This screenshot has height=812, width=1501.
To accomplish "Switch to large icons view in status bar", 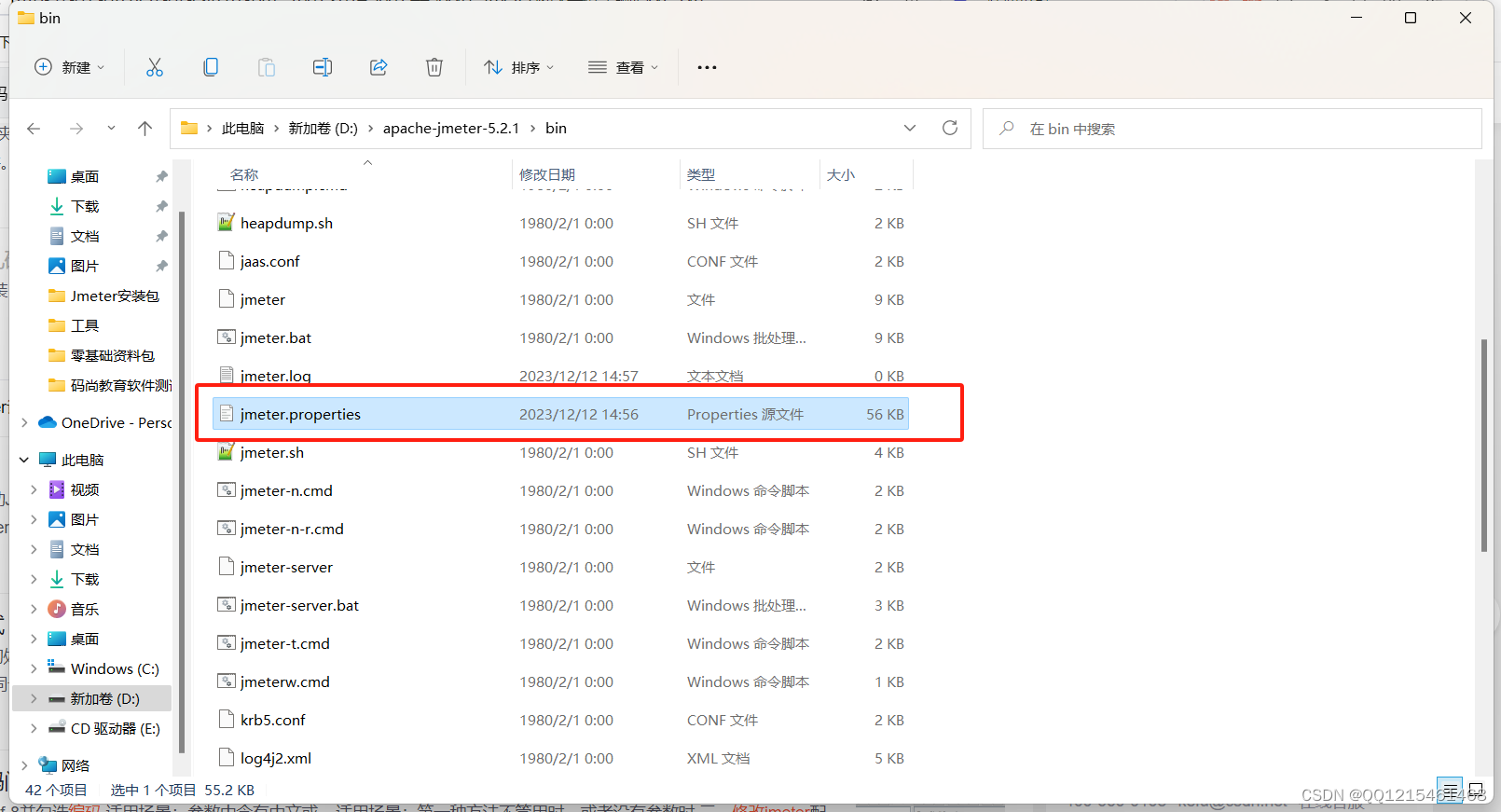I will (x=1476, y=790).
